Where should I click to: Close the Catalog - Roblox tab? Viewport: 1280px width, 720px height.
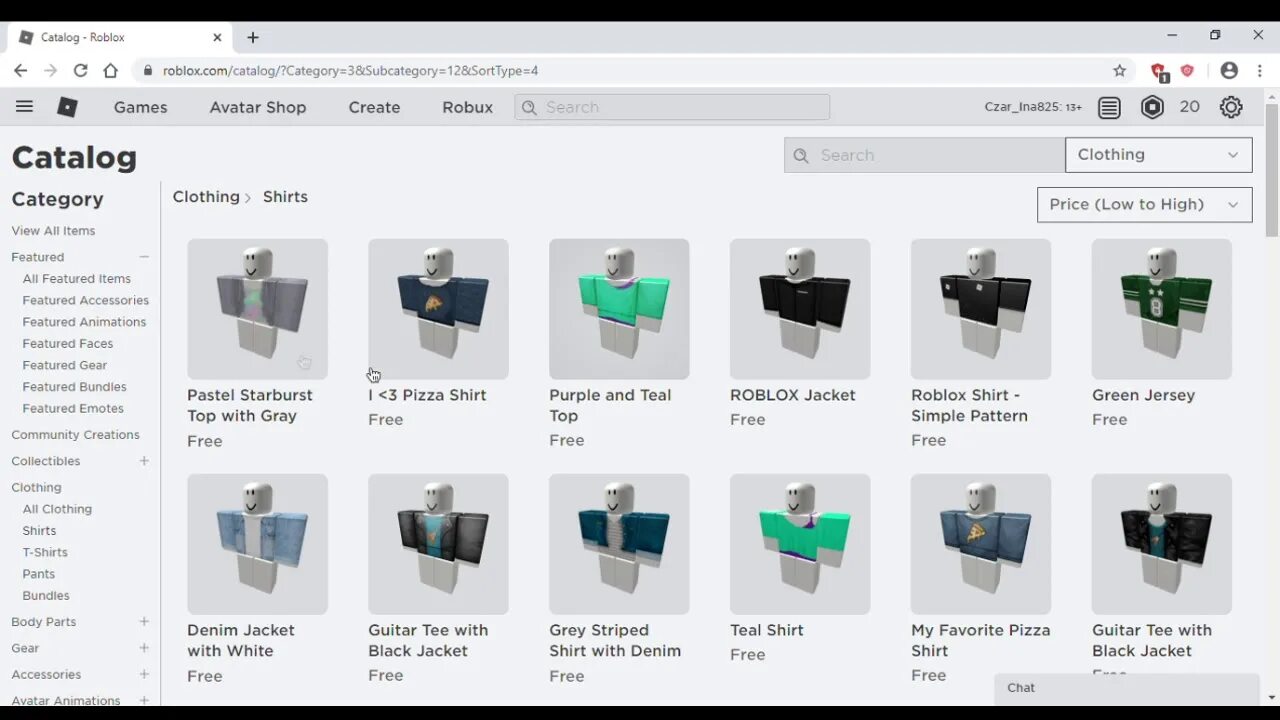[x=217, y=37]
